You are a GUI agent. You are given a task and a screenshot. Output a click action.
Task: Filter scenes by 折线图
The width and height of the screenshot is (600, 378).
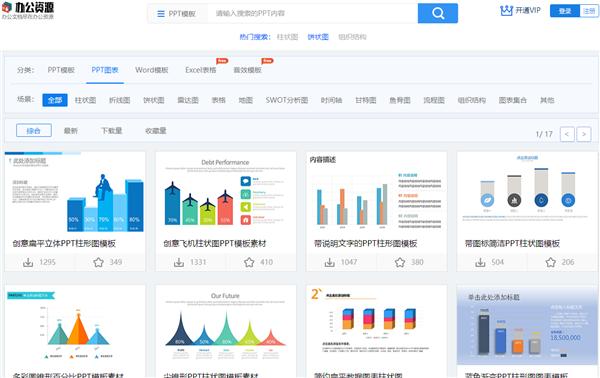pyautogui.click(x=119, y=100)
